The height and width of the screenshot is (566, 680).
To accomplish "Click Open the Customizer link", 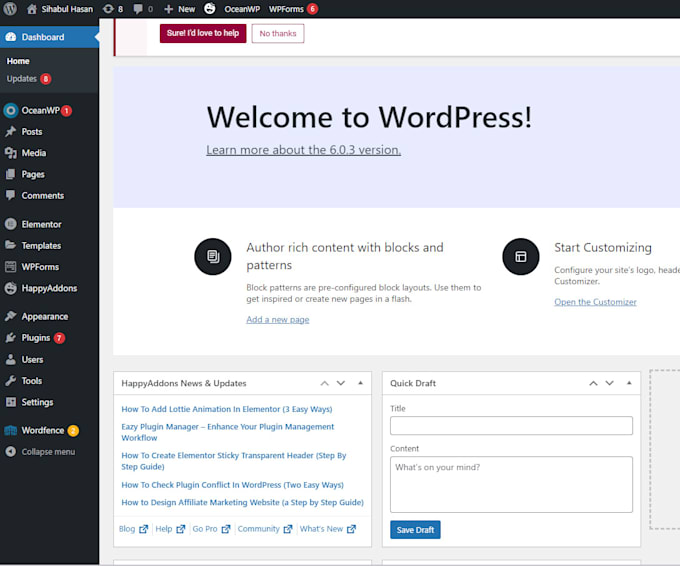I will pos(595,302).
